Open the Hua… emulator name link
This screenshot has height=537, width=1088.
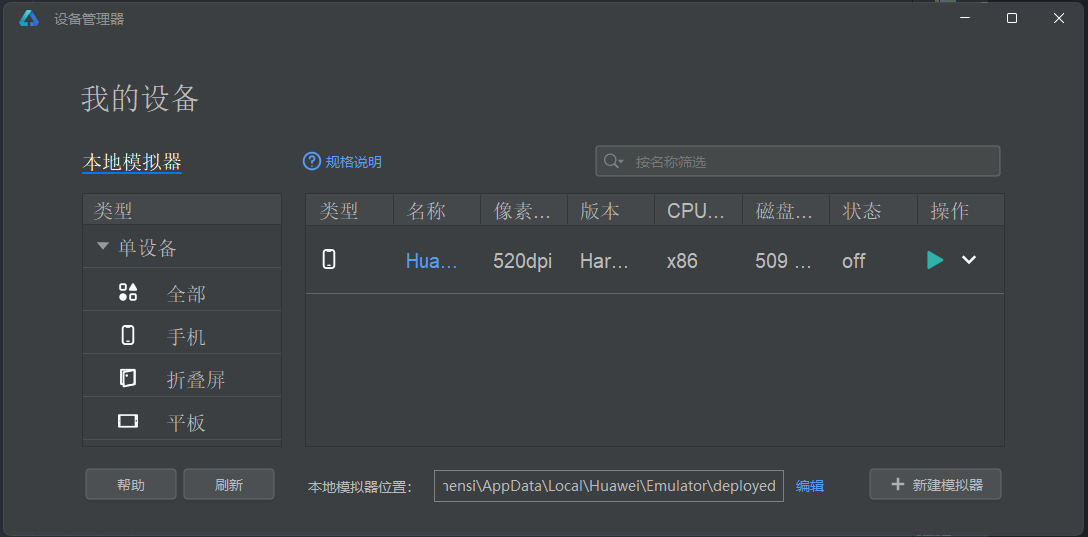(432, 261)
